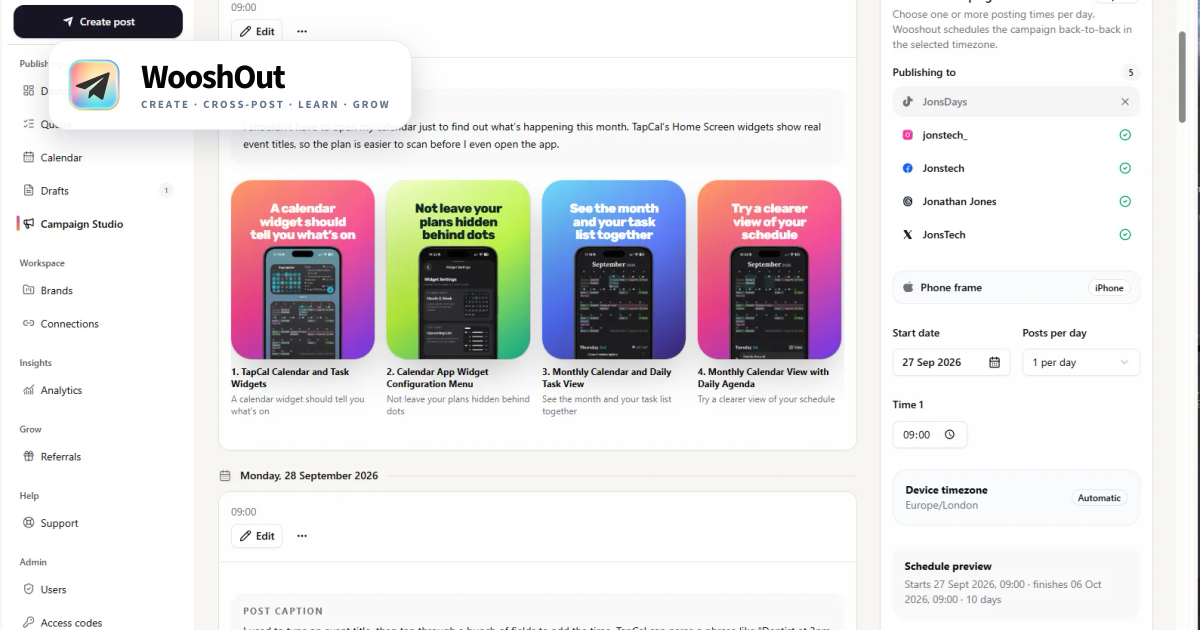The height and width of the screenshot is (630, 1200).
Task: Click the X logo beside JonsTech
Action: [908, 234]
